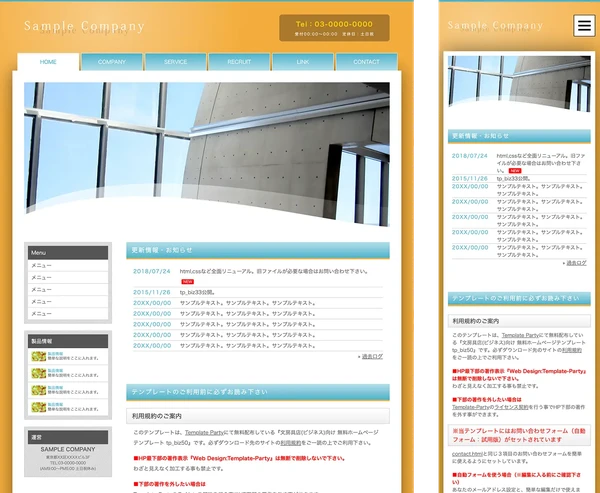The image size is (600, 493).
Task: Click the 2015/11/26 date in mobile news
Action: pos(470,179)
